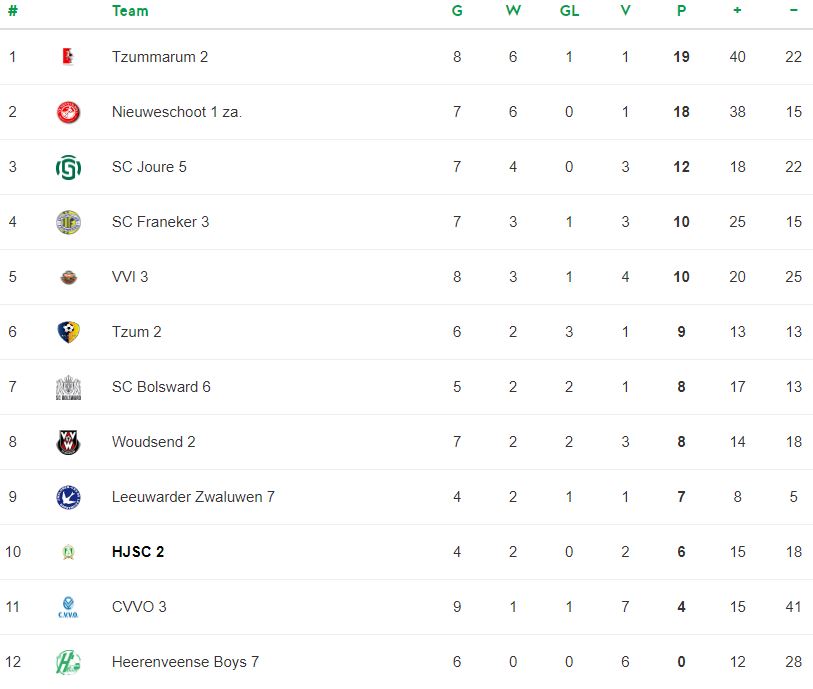The height and width of the screenshot is (689, 813).
Task: Click the HJSC 2 club logo
Action: (68, 552)
